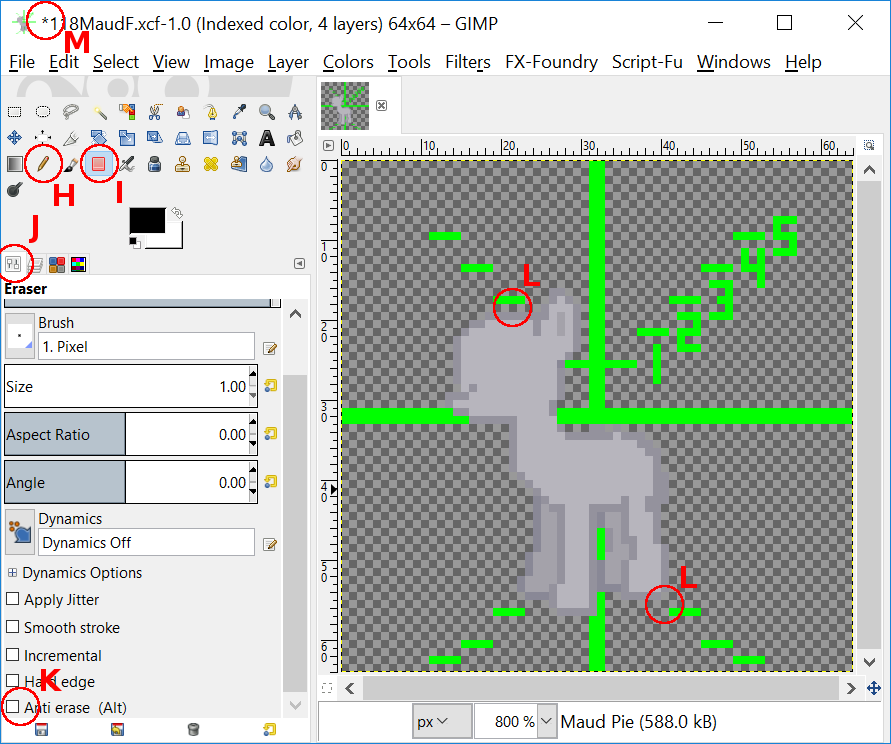Switch to the Layers dock tab
Screen dimensions: 891x744
[x=35, y=264]
